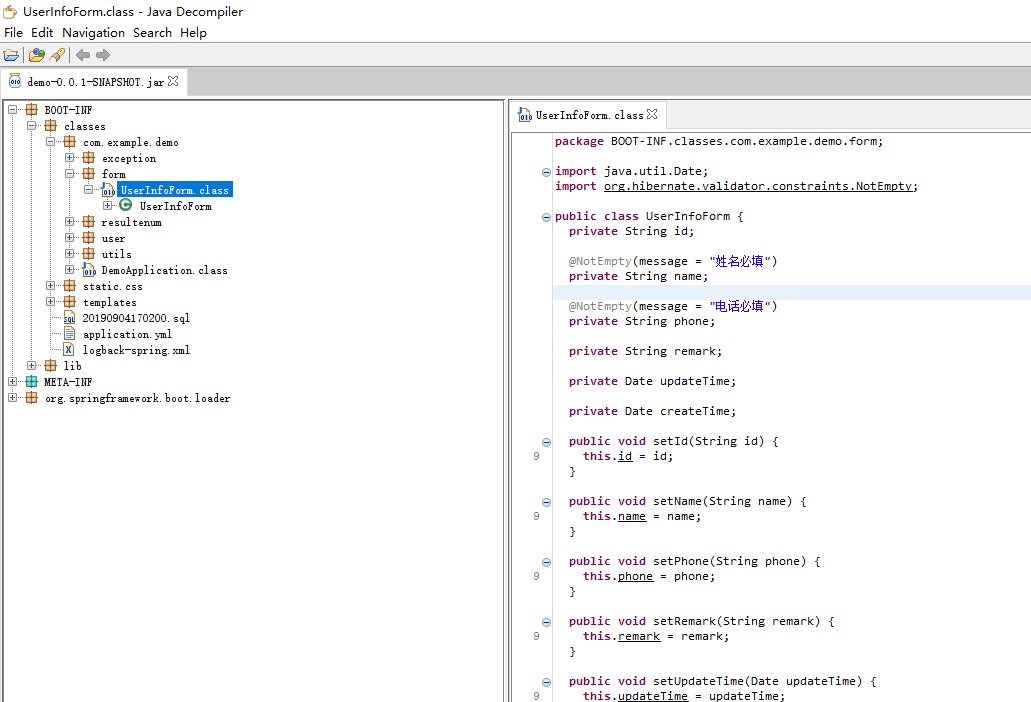Follow the this.phone field link
The width and height of the screenshot is (1031, 702).
pyautogui.click(x=635, y=576)
